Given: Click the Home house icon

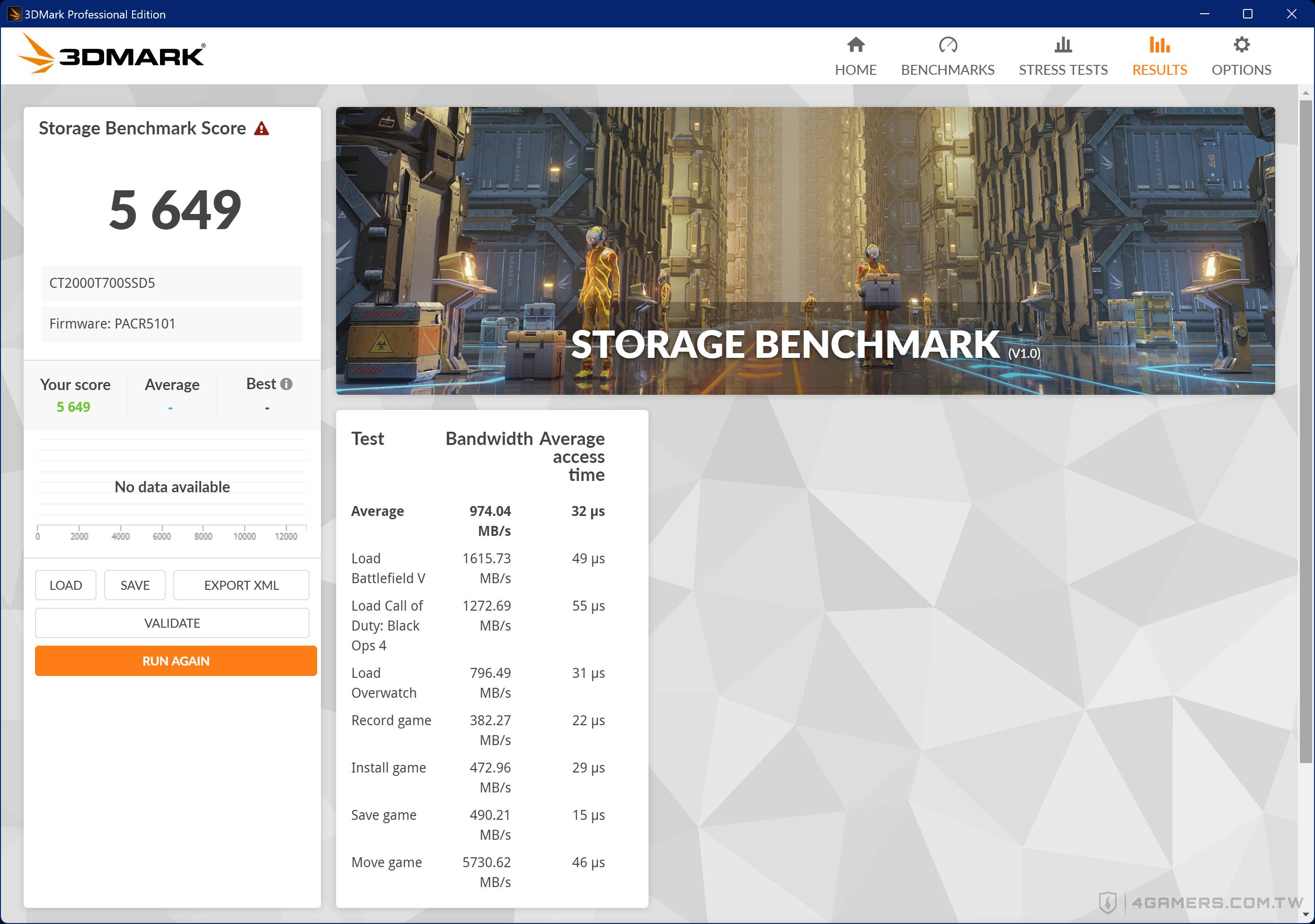Looking at the screenshot, I should [x=856, y=44].
